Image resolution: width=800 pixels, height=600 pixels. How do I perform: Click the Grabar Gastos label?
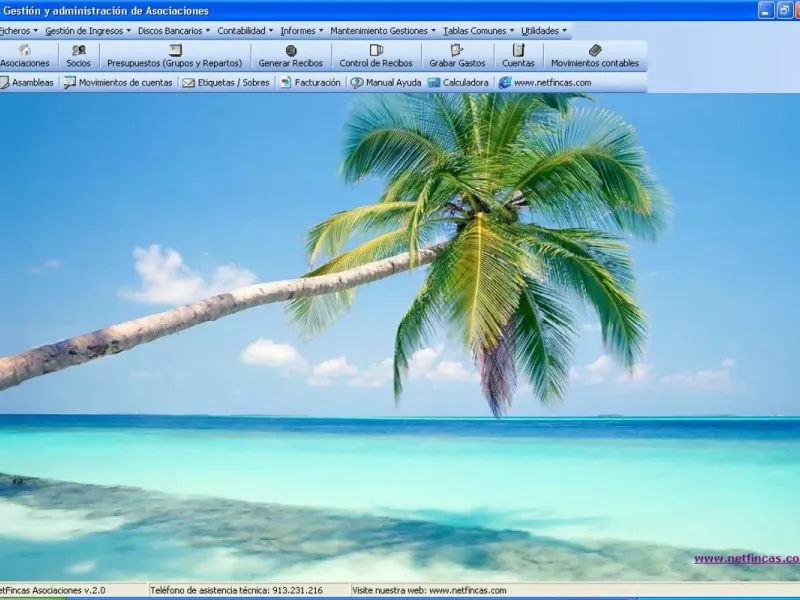(x=457, y=63)
